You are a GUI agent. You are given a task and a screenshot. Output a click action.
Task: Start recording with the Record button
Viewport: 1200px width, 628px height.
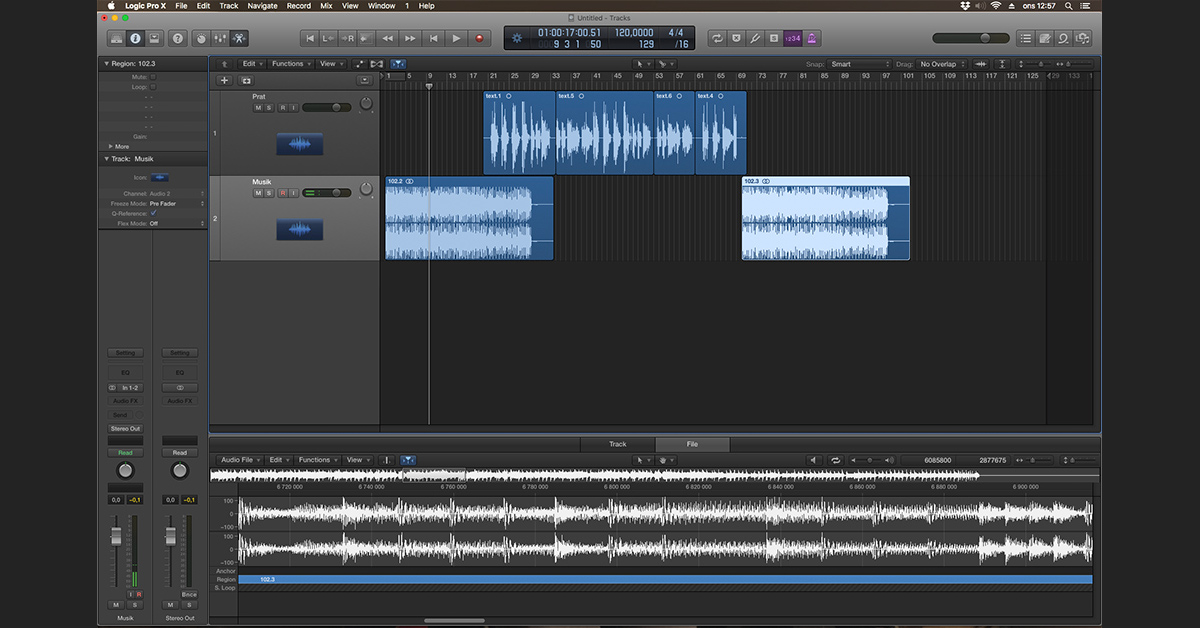click(479, 38)
